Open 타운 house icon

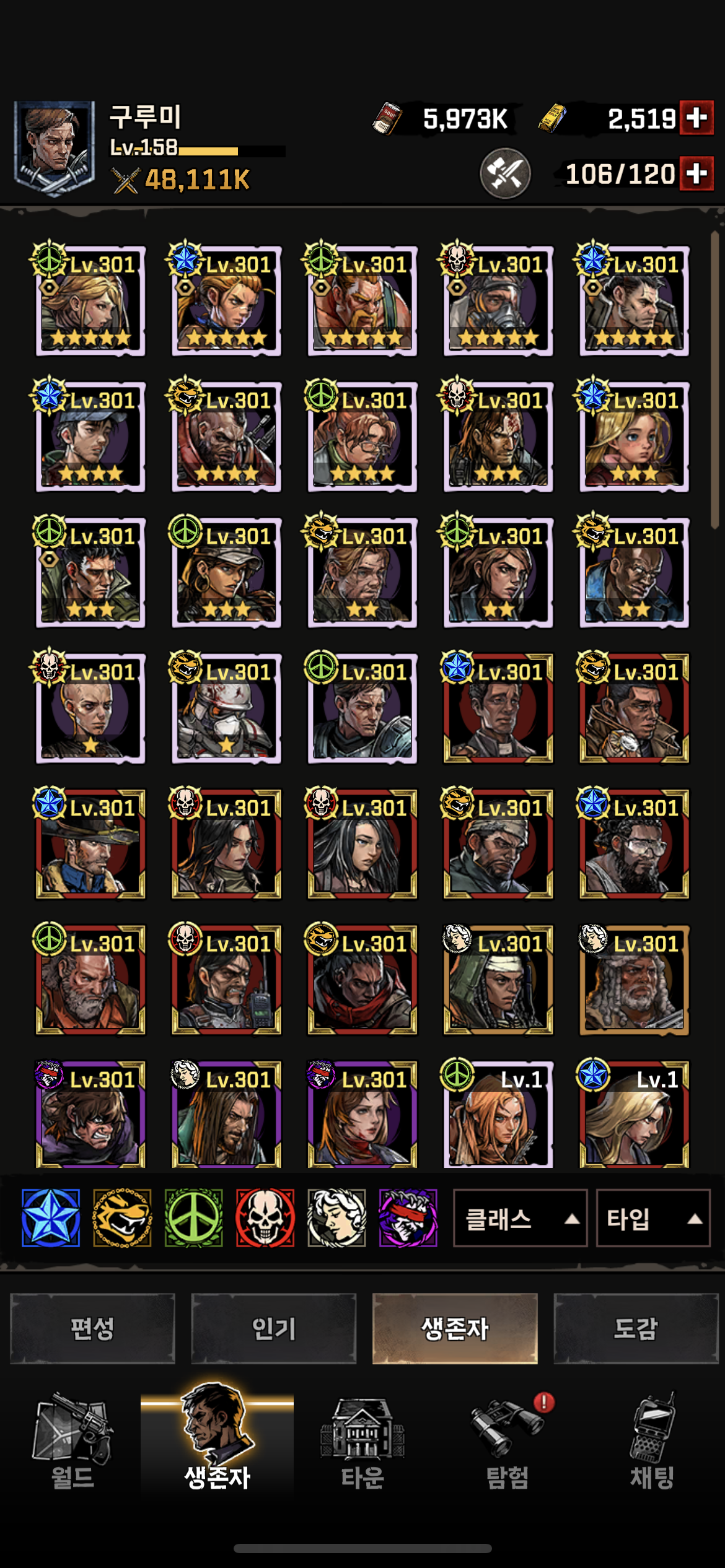coord(362,1442)
